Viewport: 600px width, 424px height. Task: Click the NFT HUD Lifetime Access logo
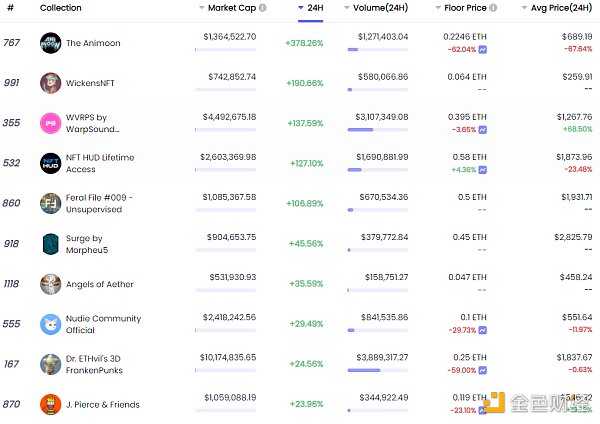[x=51, y=163]
